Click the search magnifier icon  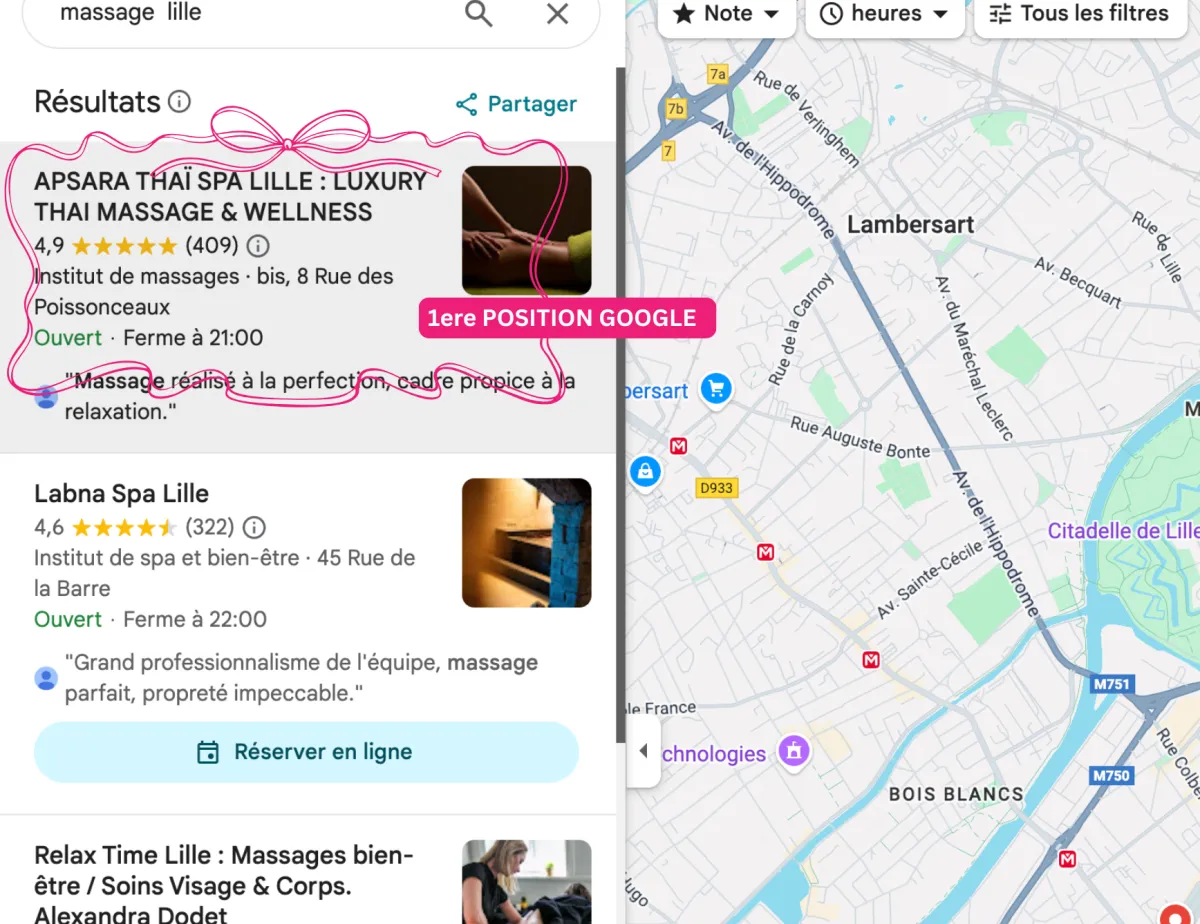coord(479,13)
